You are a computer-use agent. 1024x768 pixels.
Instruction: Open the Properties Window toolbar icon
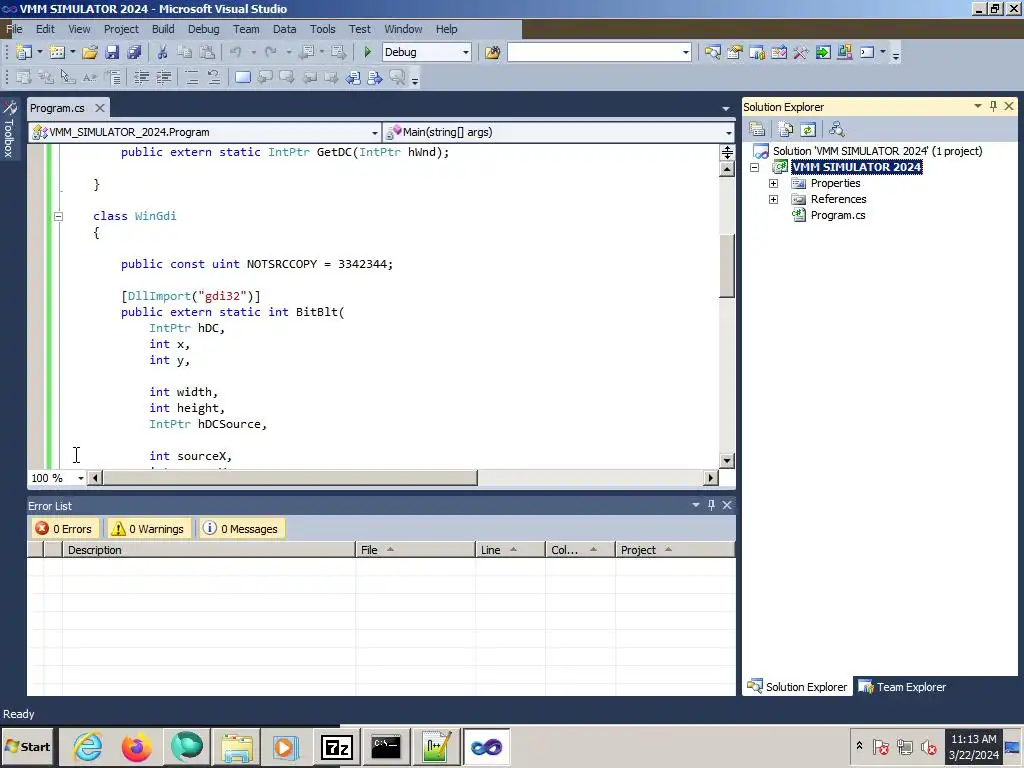coord(735,52)
